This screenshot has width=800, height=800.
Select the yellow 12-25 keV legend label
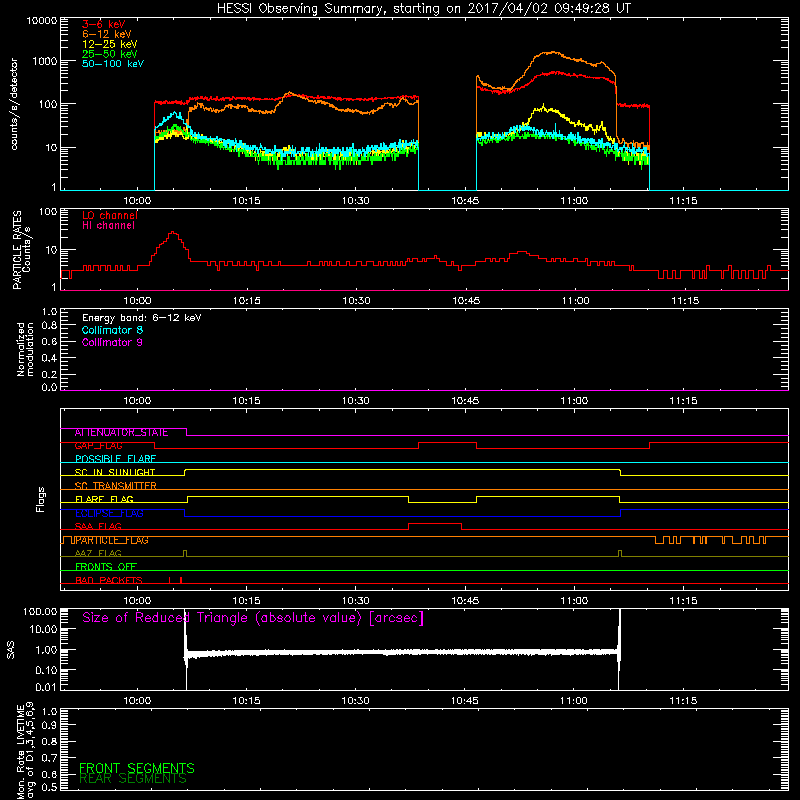coord(110,44)
